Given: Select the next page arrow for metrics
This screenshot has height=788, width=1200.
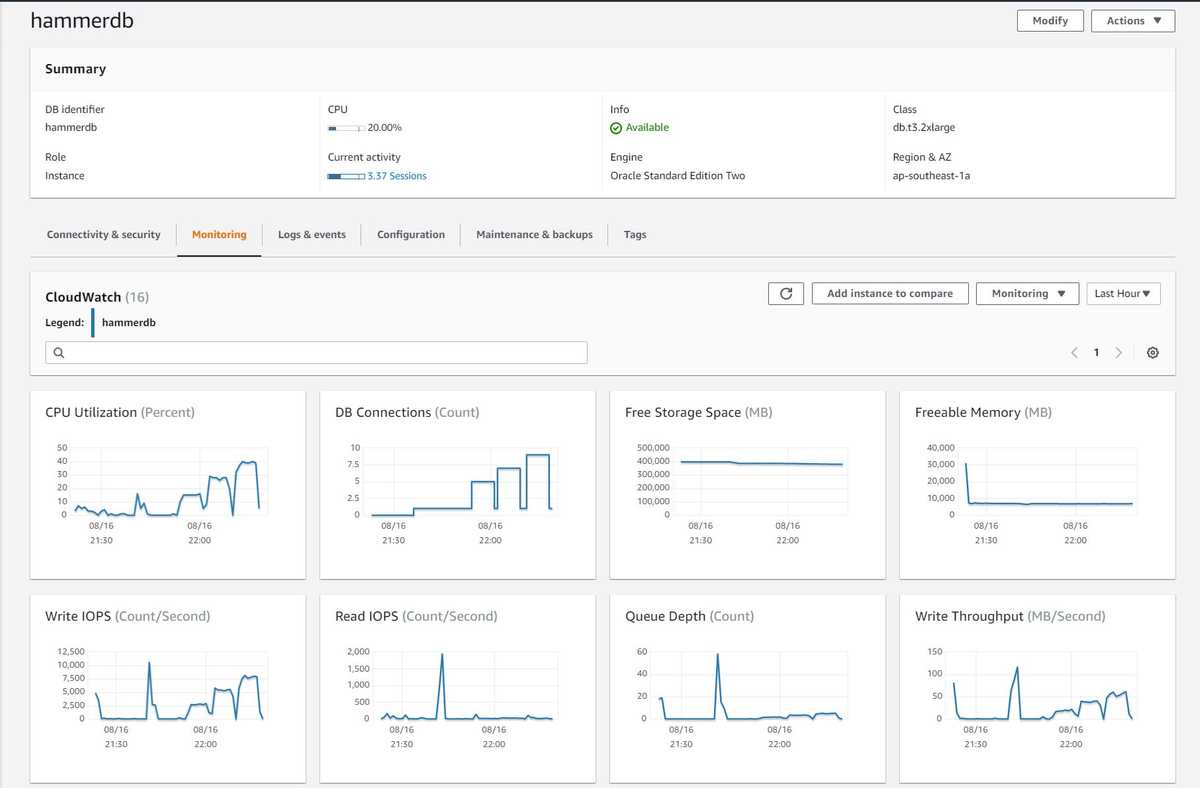Looking at the screenshot, I should pos(1119,352).
